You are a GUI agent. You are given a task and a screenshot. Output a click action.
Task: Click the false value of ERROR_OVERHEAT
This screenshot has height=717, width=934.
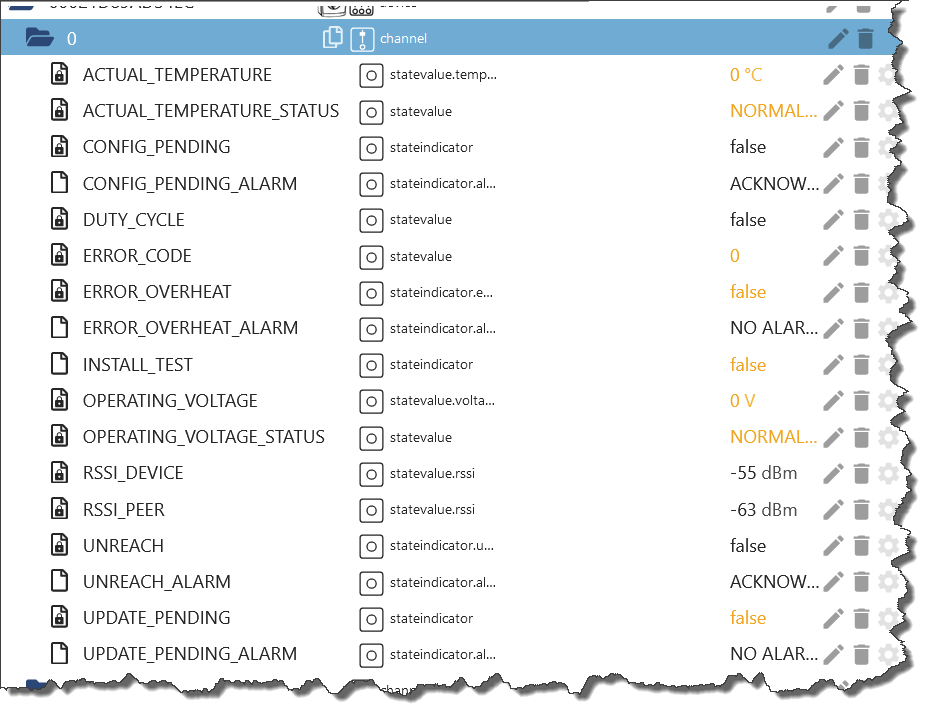point(748,292)
